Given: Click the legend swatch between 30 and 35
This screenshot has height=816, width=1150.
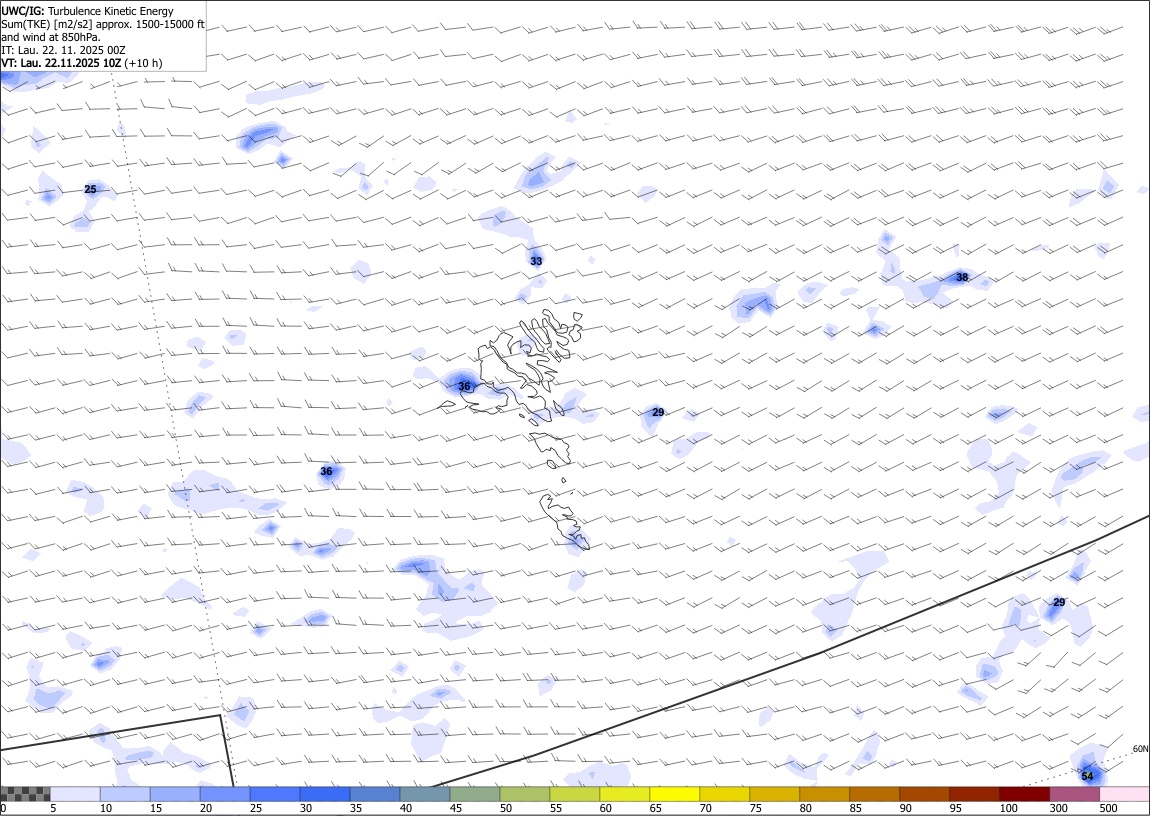Looking at the screenshot, I should click(325, 794).
